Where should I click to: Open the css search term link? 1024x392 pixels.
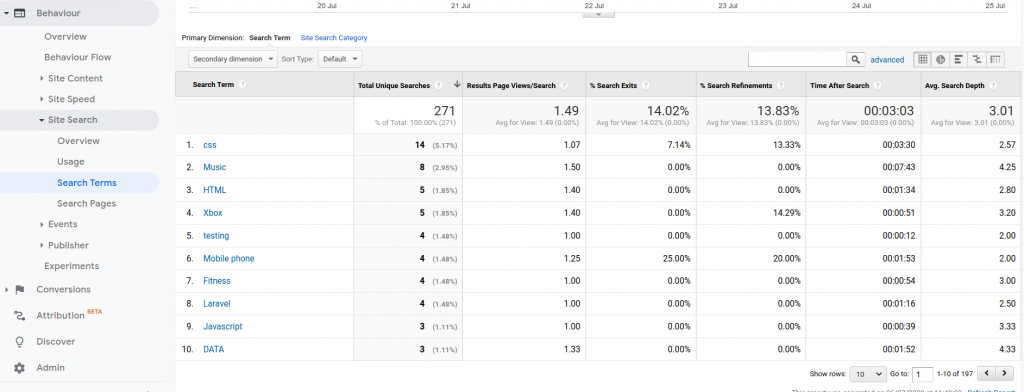pyautogui.click(x=210, y=145)
